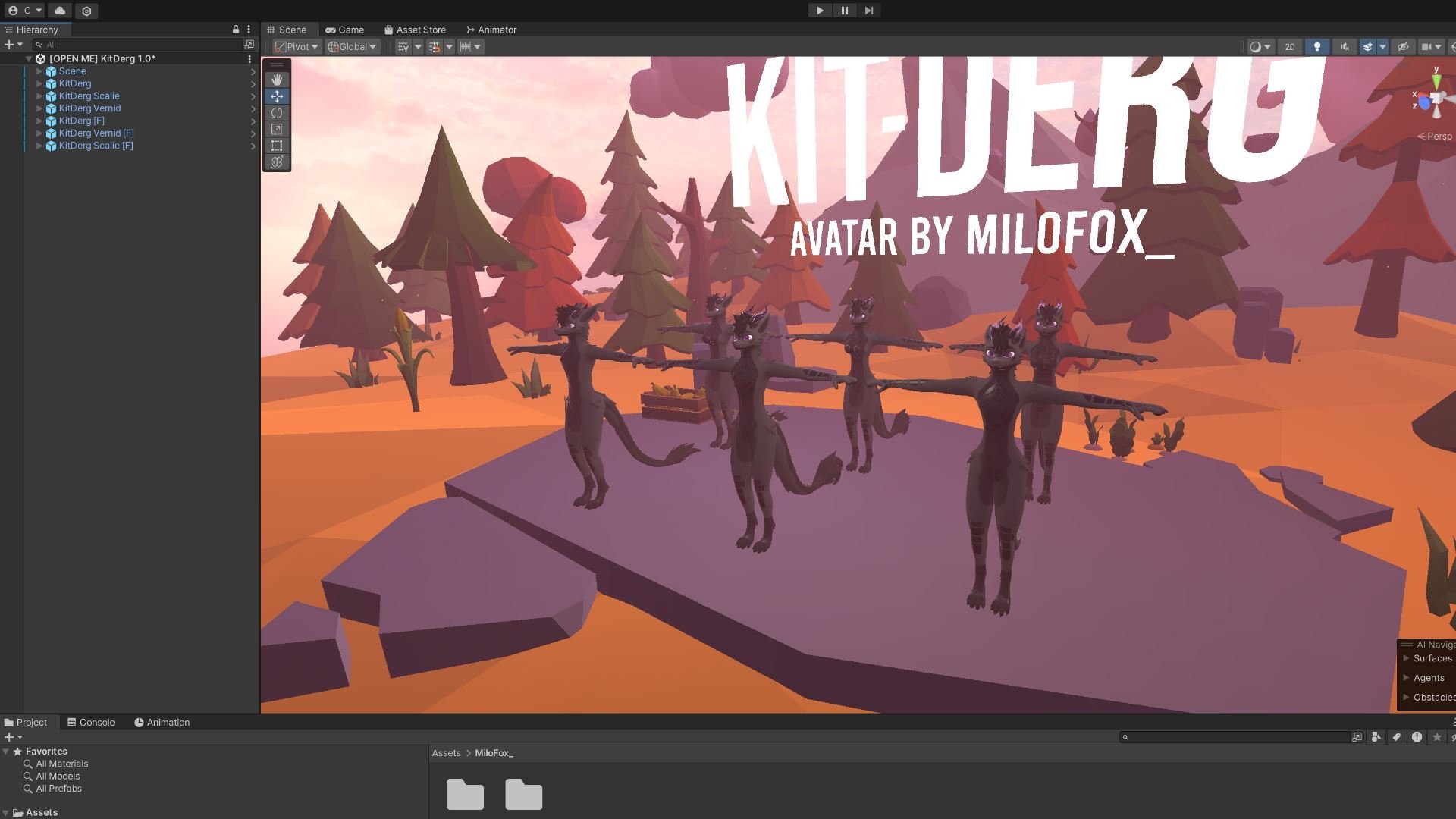
Task: Open the Global orientation dropdown
Action: pyautogui.click(x=352, y=47)
